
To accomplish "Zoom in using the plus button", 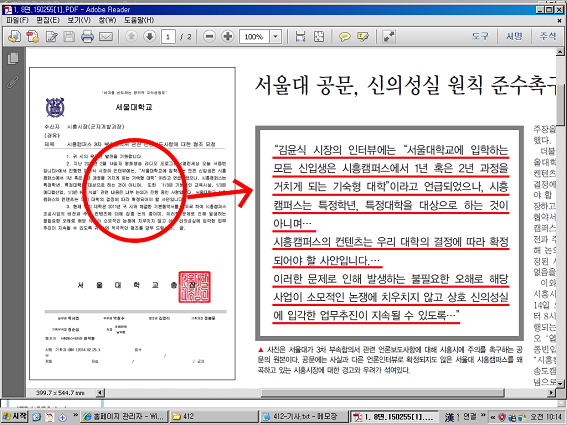I will 228,37.
